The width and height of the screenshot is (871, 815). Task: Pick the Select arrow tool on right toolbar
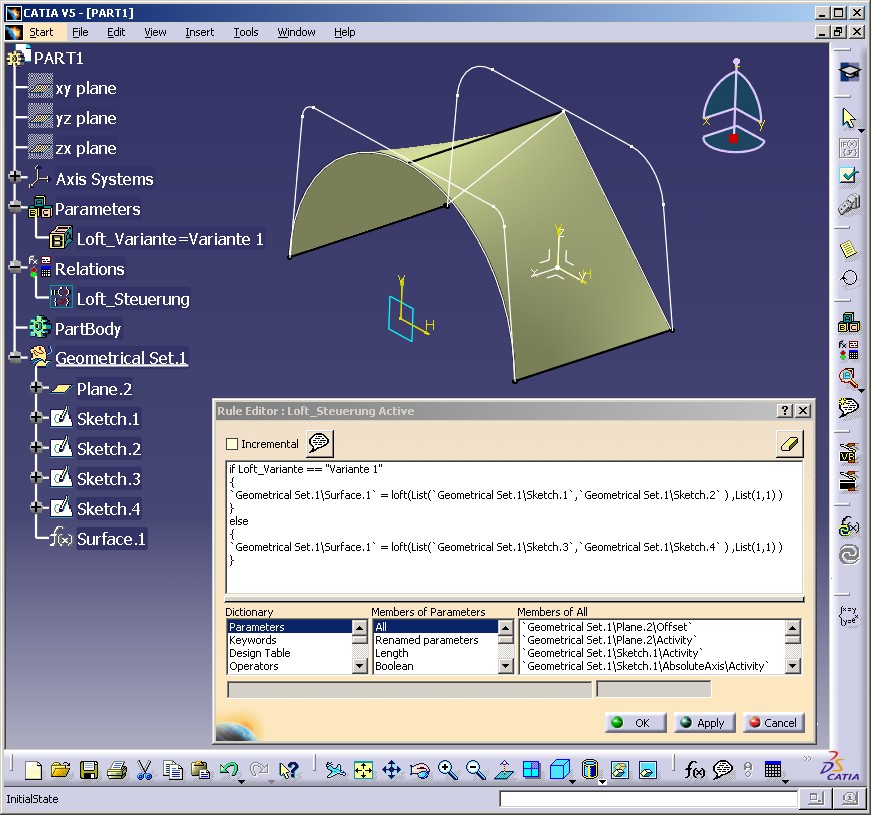point(849,118)
